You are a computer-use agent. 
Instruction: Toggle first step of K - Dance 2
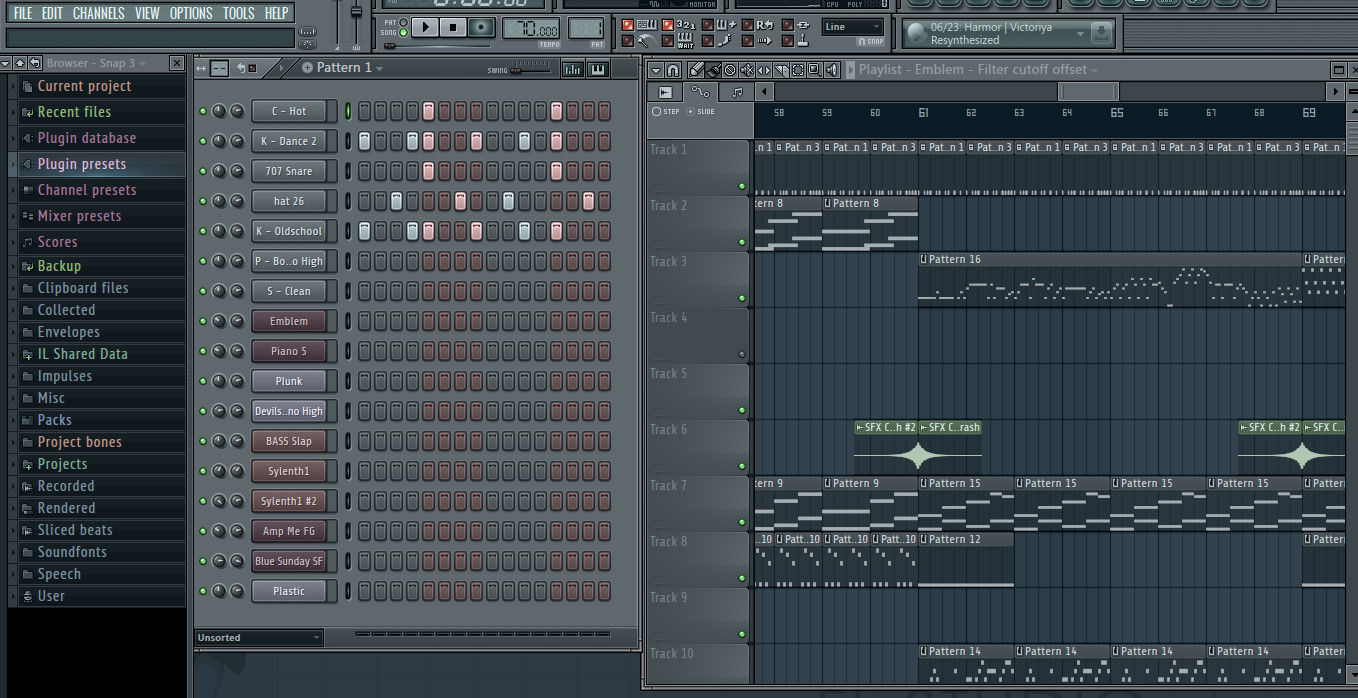pos(364,141)
